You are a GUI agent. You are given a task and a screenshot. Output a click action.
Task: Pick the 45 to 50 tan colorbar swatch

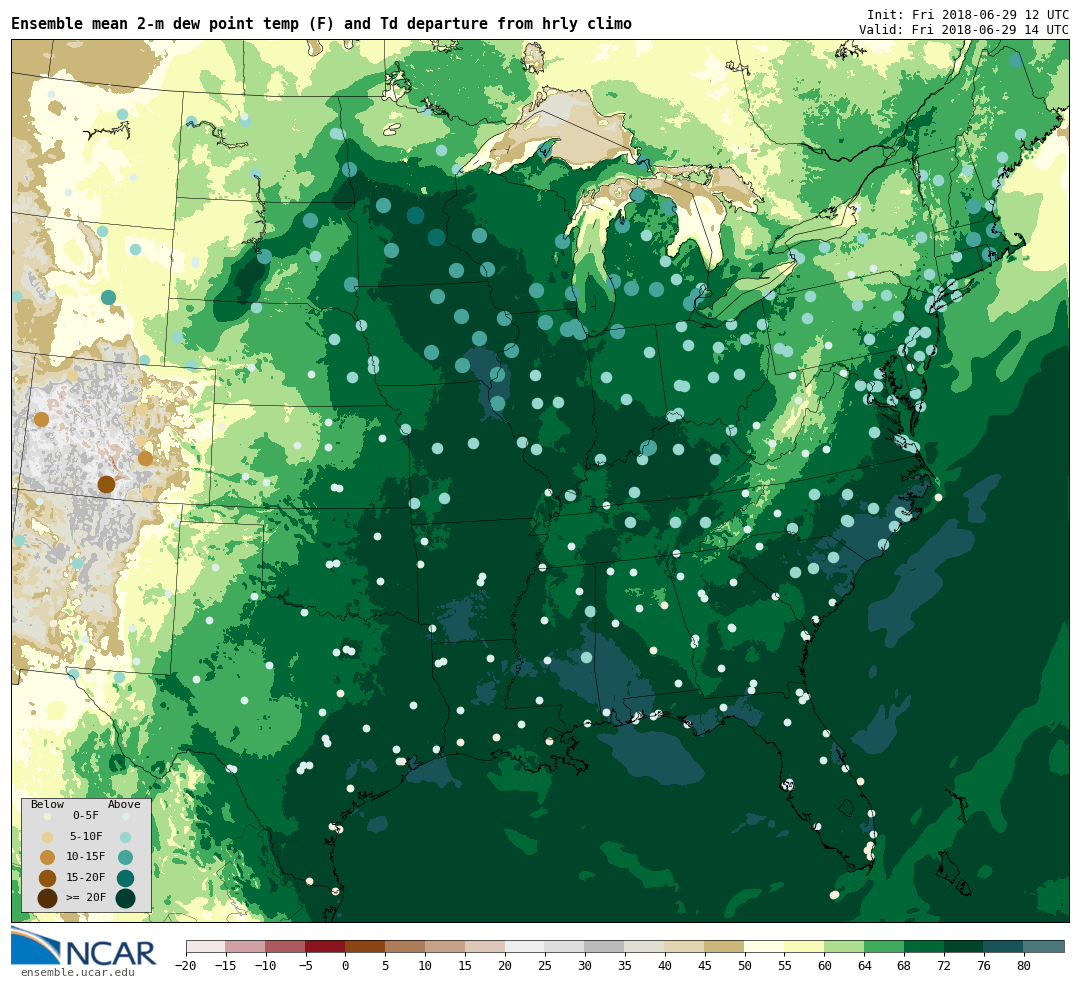[725, 946]
